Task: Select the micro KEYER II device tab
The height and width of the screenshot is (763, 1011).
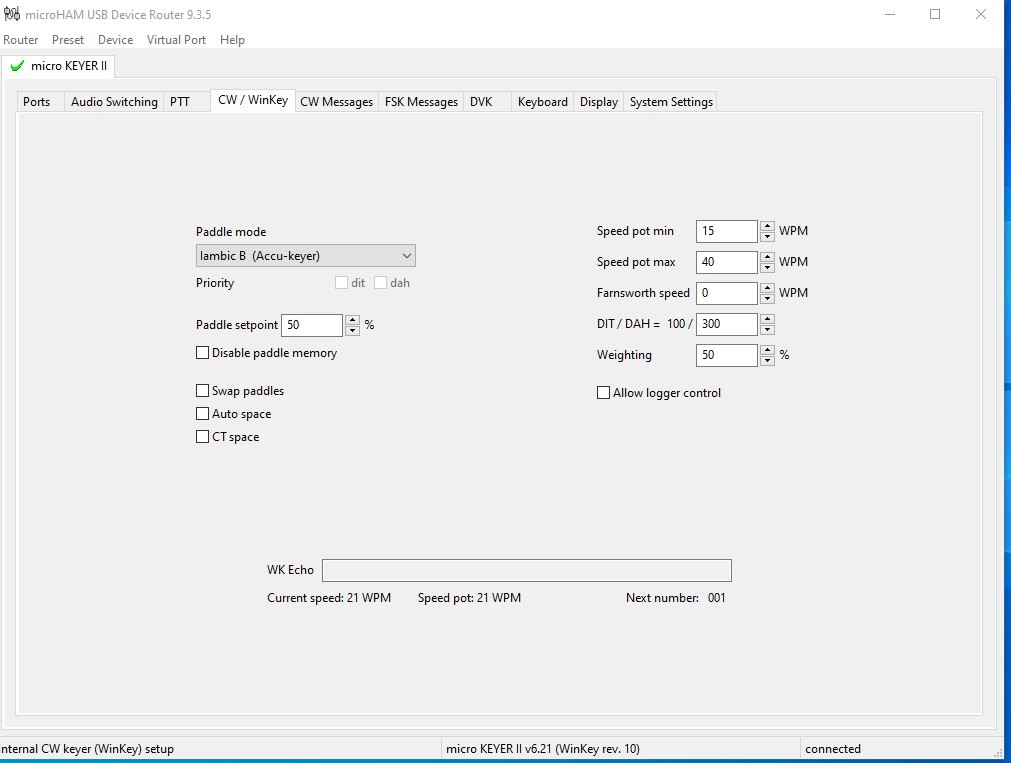Action: [x=59, y=66]
